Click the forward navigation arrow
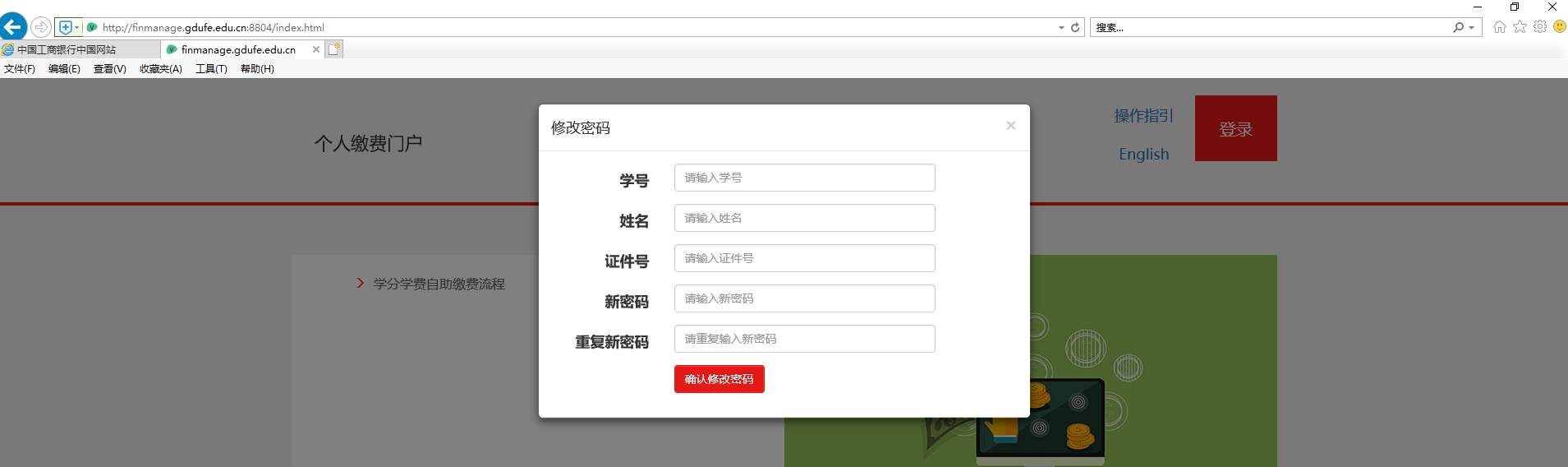The image size is (1568, 467). 40,27
